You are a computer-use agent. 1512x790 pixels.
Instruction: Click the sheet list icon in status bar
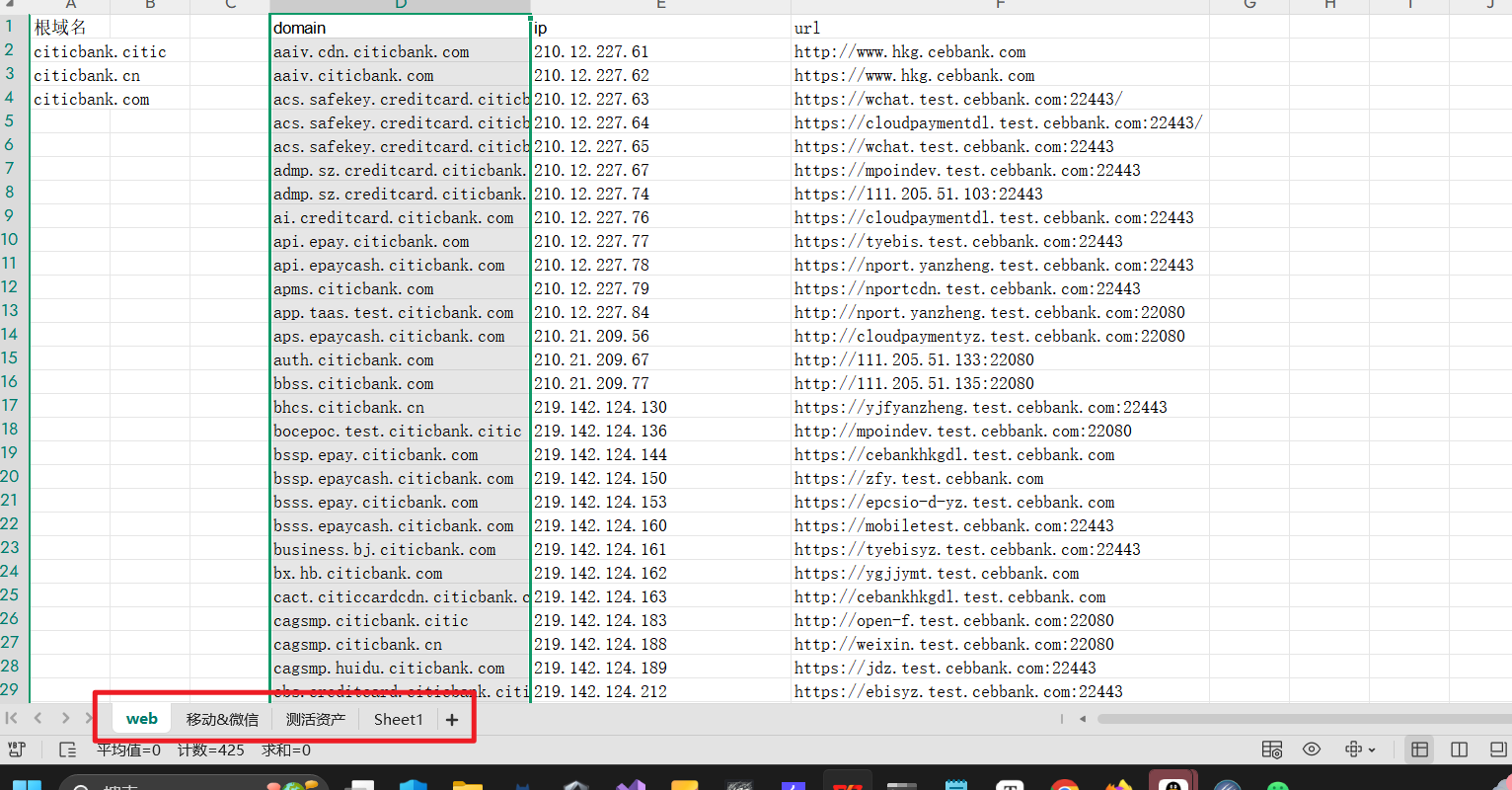[67, 750]
